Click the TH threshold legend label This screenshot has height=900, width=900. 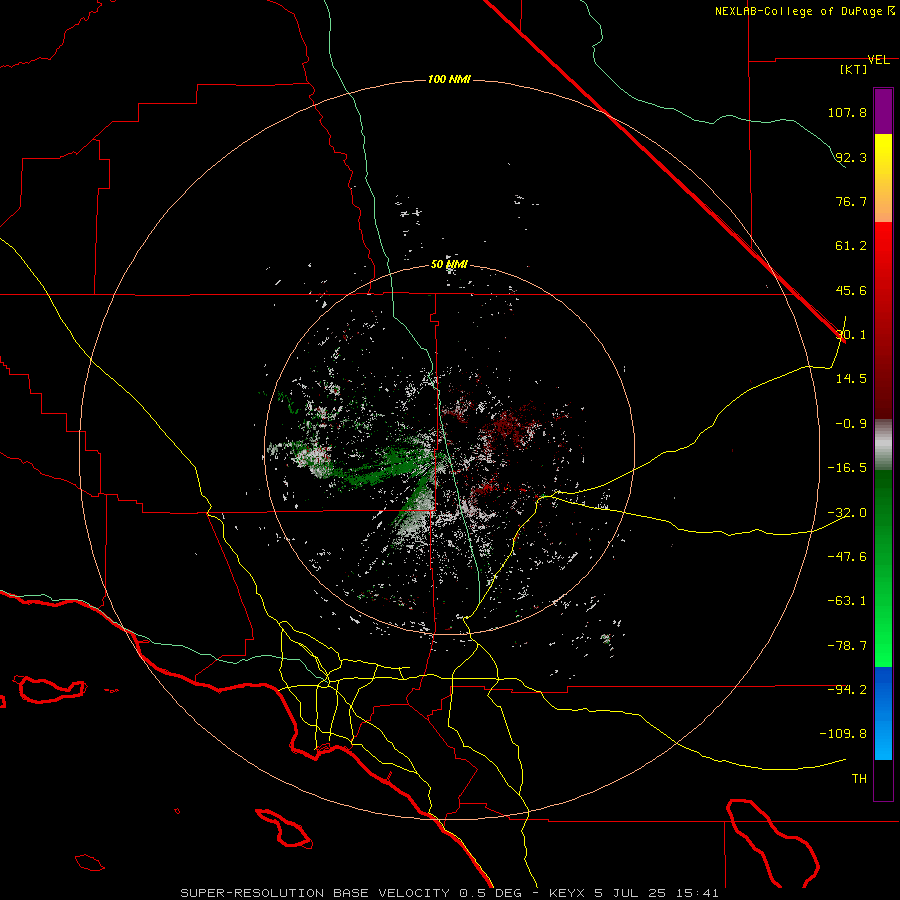(859, 779)
